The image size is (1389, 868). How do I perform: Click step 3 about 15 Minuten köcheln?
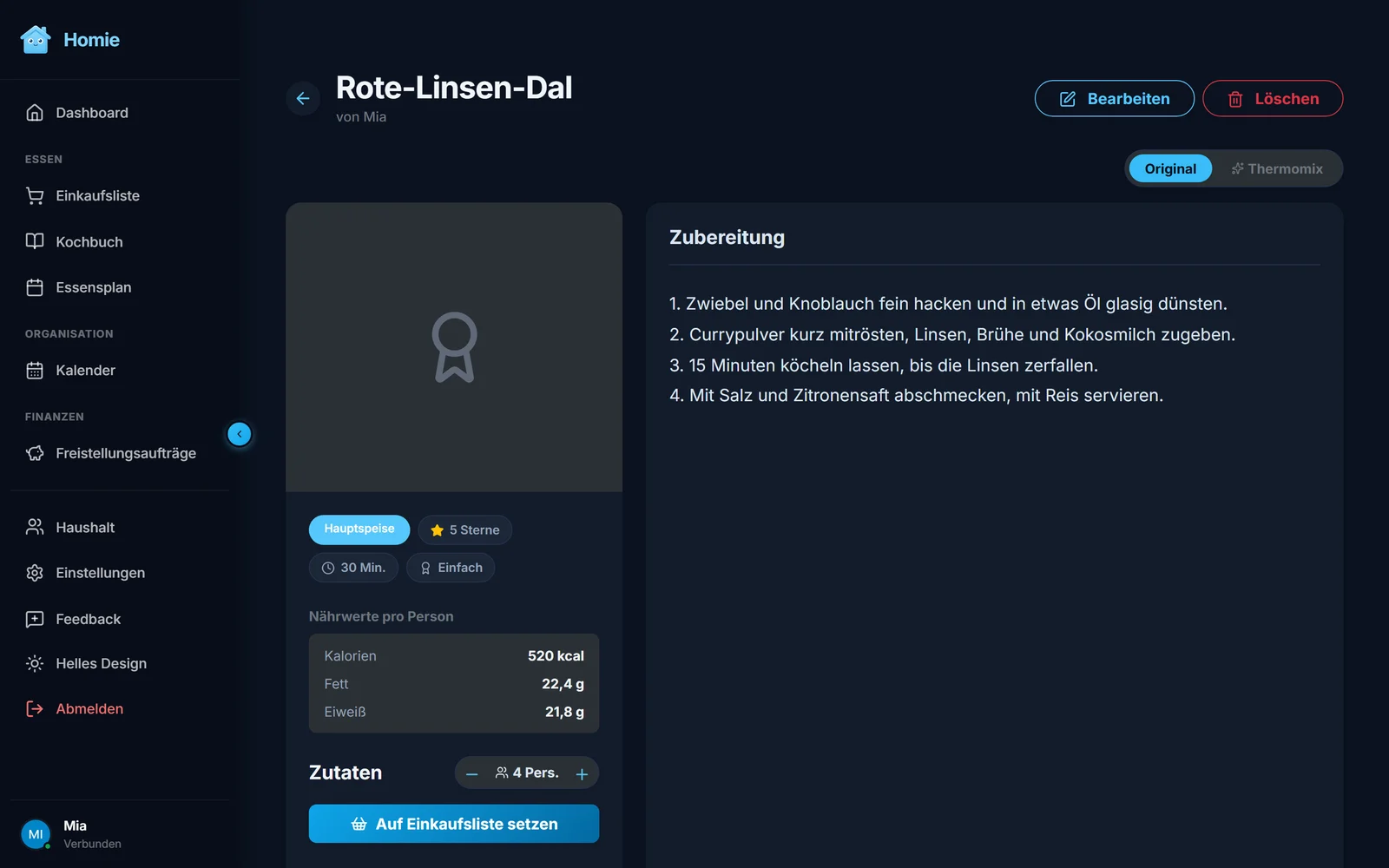point(884,365)
